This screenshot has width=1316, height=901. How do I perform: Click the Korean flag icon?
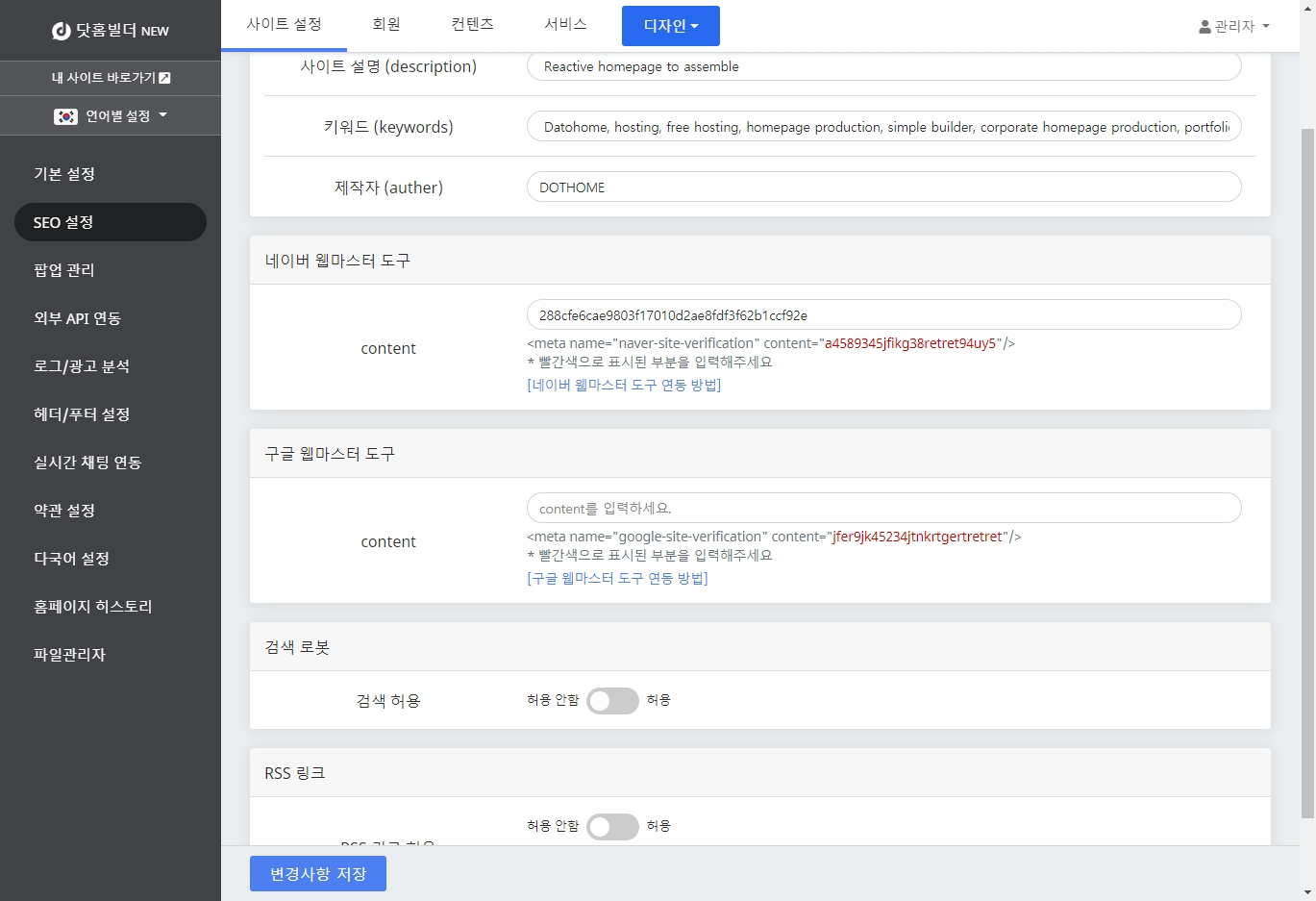pyautogui.click(x=65, y=116)
